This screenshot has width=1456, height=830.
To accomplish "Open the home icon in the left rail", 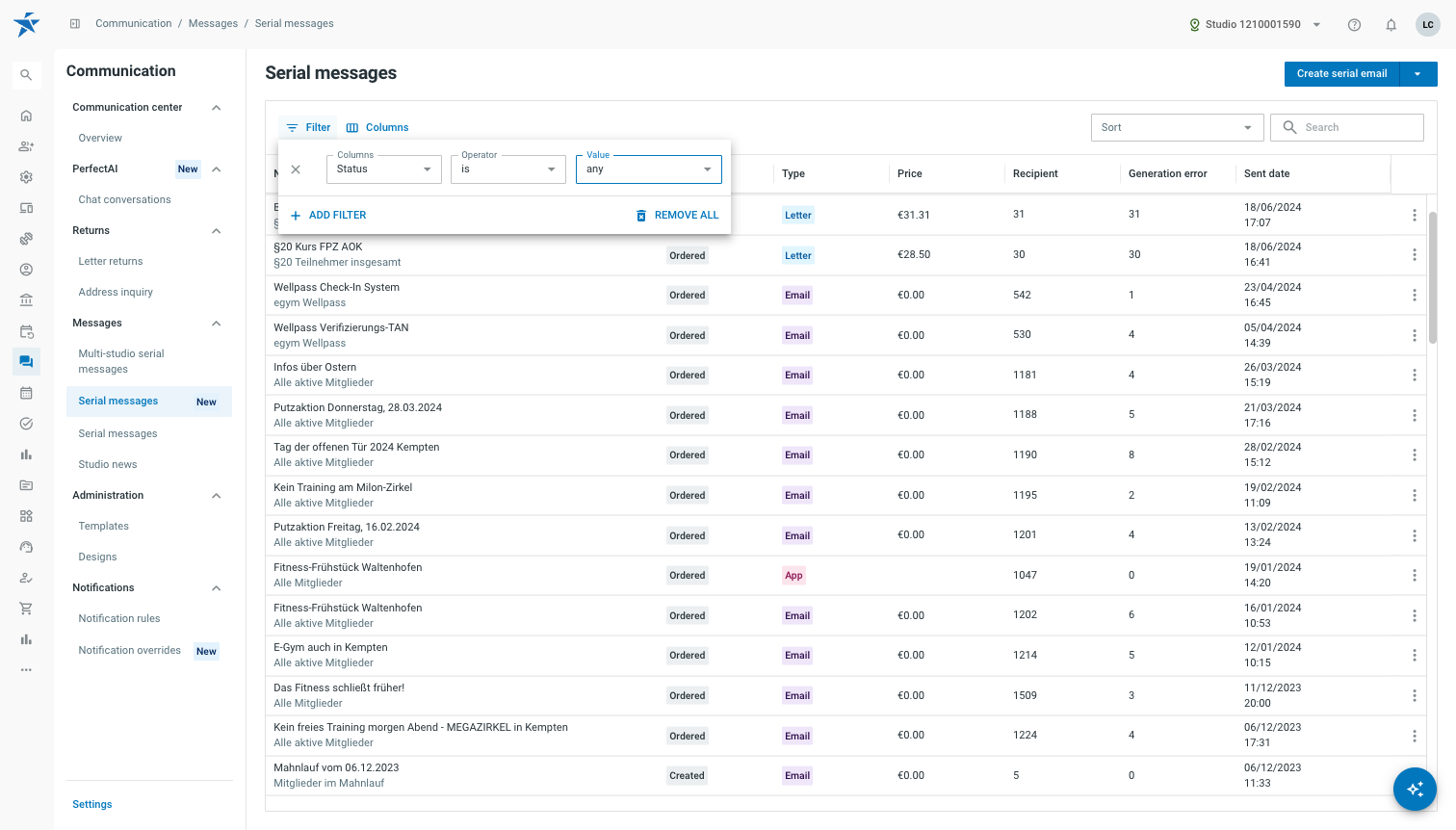I will pyautogui.click(x=26, y=116).
